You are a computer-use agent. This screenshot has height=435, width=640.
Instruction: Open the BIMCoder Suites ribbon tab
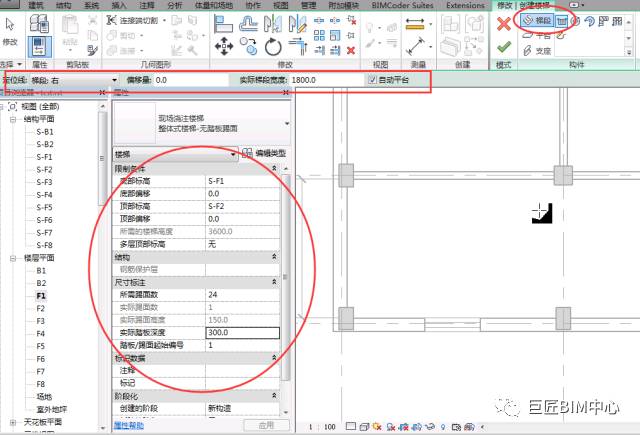pyautogui.click(x=402, y=5)
